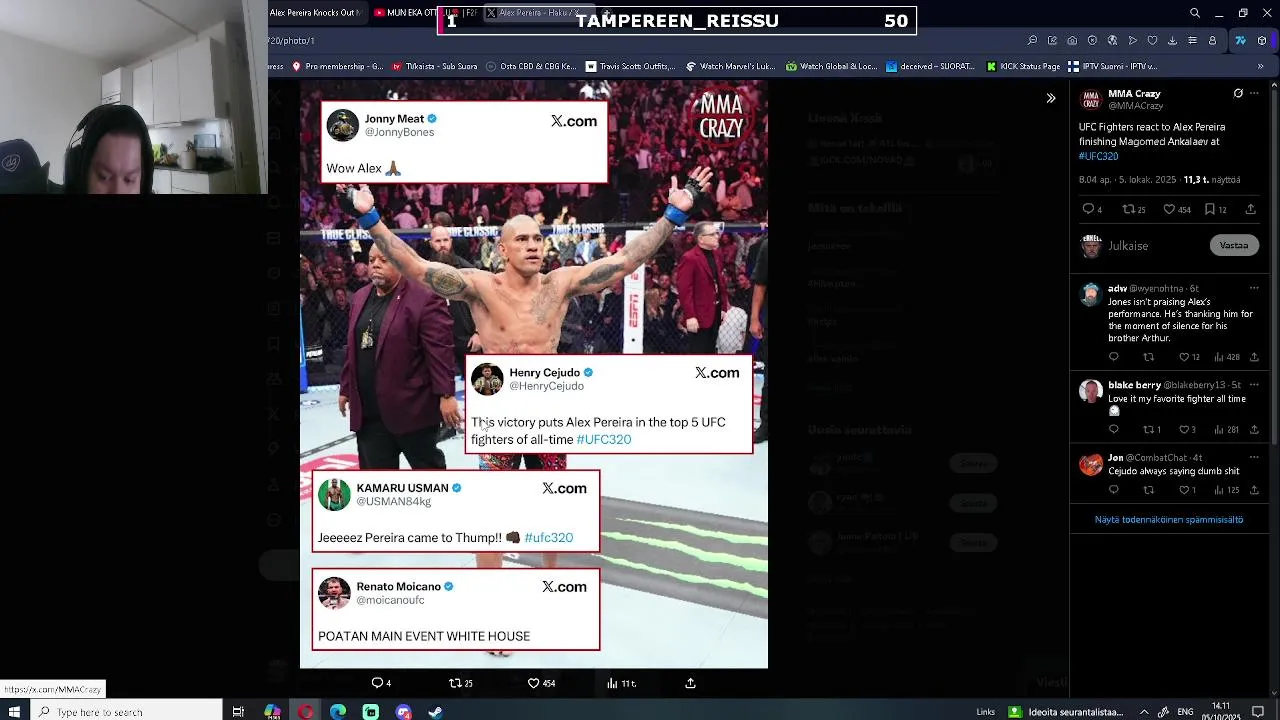Repost icon under the photo showing 25
This screenshot has height=720, width=1280.
tap(461, 683)
